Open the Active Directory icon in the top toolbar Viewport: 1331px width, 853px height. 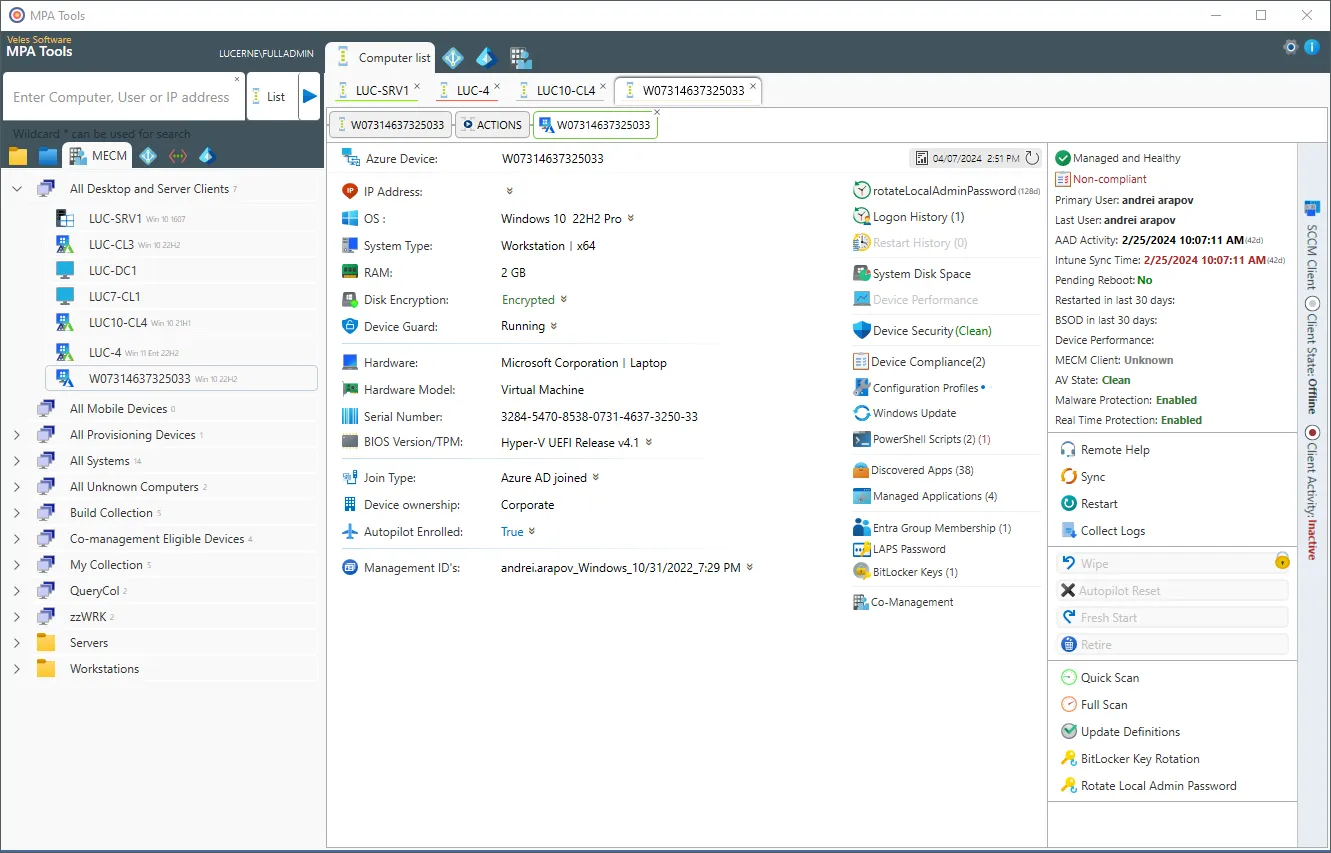(x=452, y=57)
